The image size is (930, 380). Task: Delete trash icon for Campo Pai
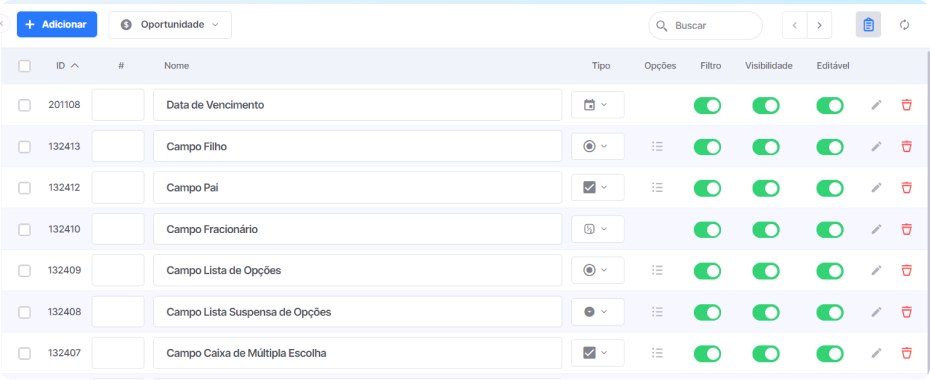[x=906, y=188]
